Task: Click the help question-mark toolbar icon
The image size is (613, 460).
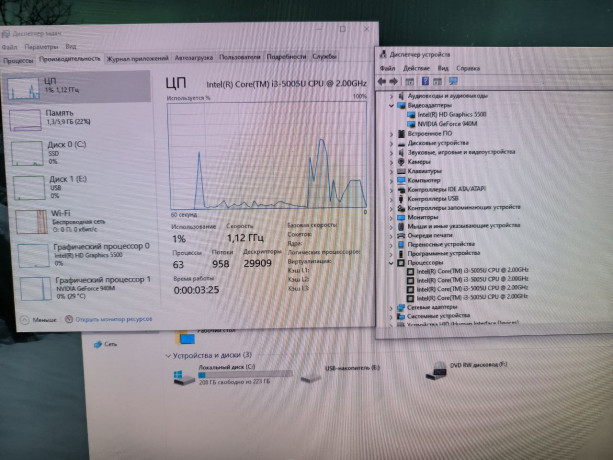Action: tap(425, 81)
